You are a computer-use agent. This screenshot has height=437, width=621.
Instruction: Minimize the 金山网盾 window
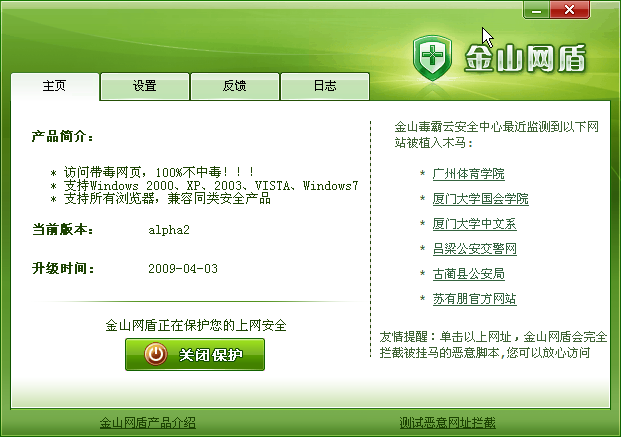(536, 10)
